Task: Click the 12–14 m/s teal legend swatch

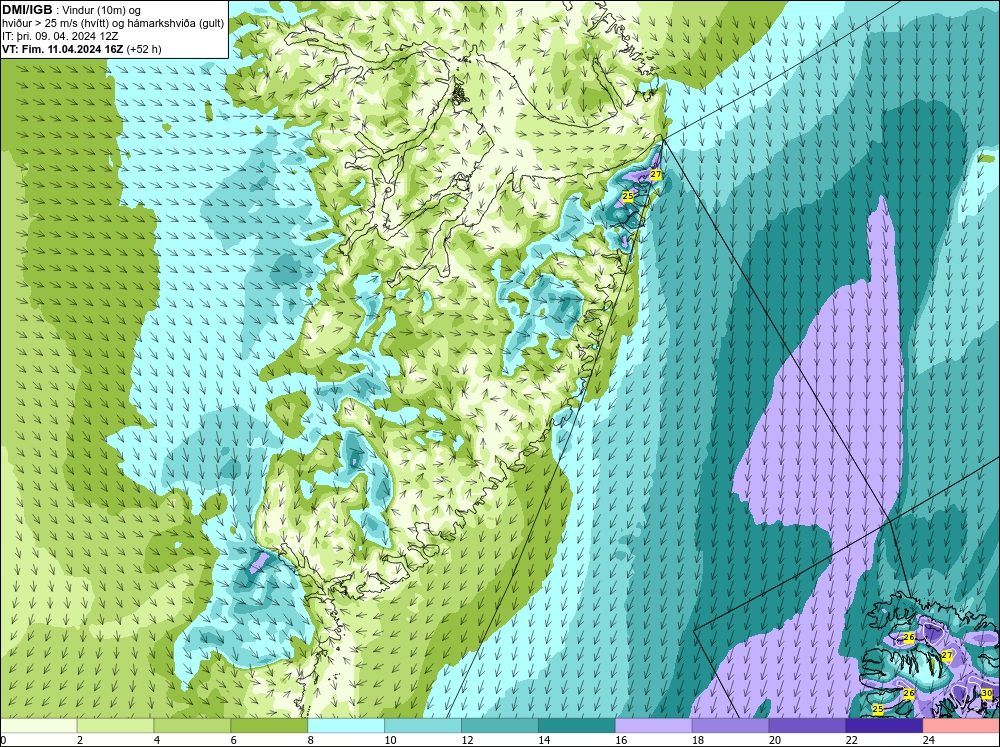Action: [499, 726]
